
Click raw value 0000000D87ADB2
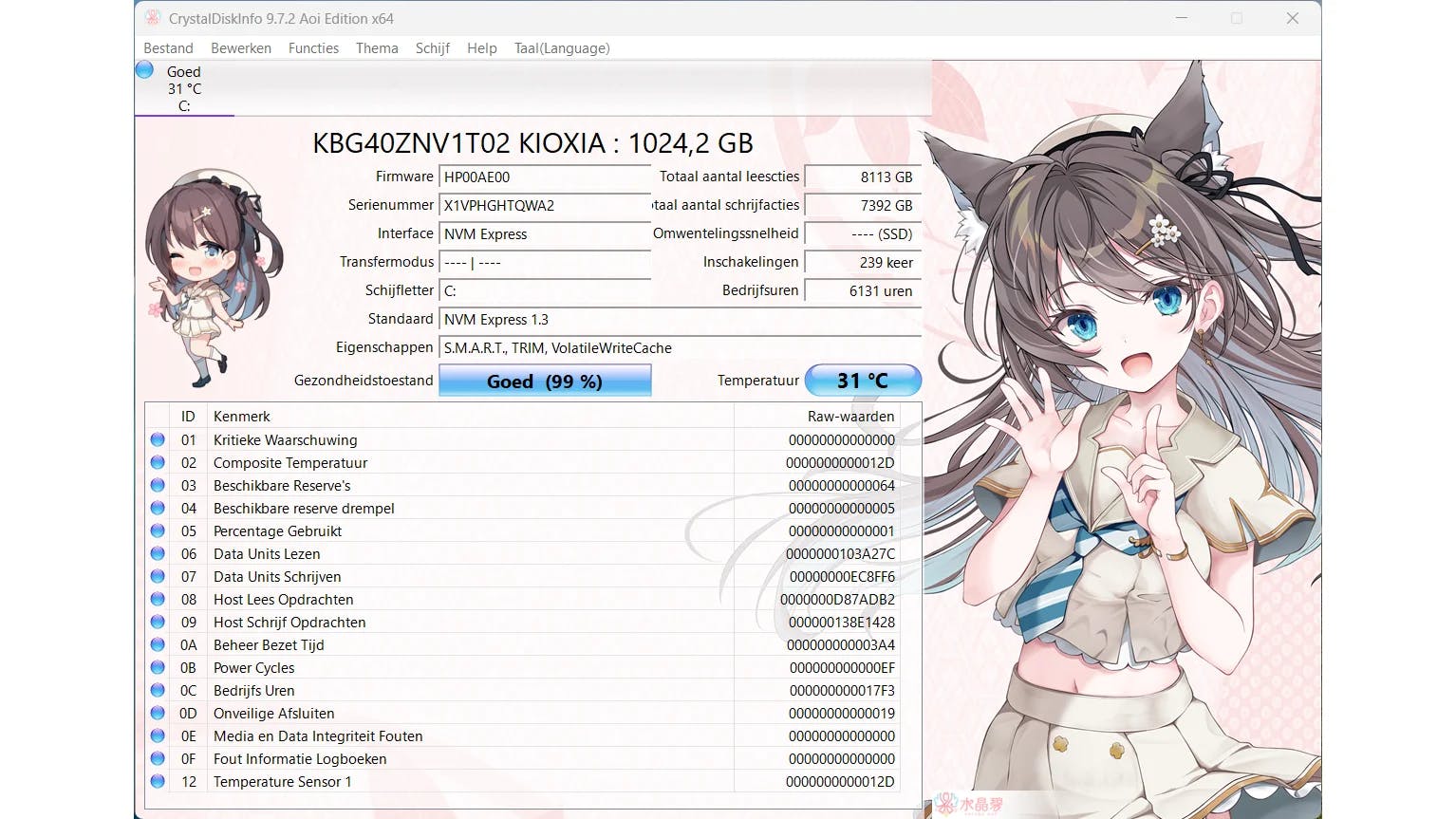point(837,599)
